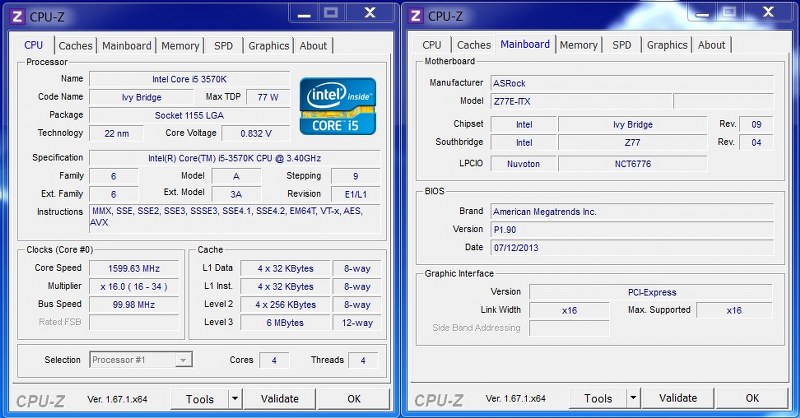The height and width of the screenshot is (418, 800).
Task: Click the Intel Core i5 logo badge
Action: 338,106
